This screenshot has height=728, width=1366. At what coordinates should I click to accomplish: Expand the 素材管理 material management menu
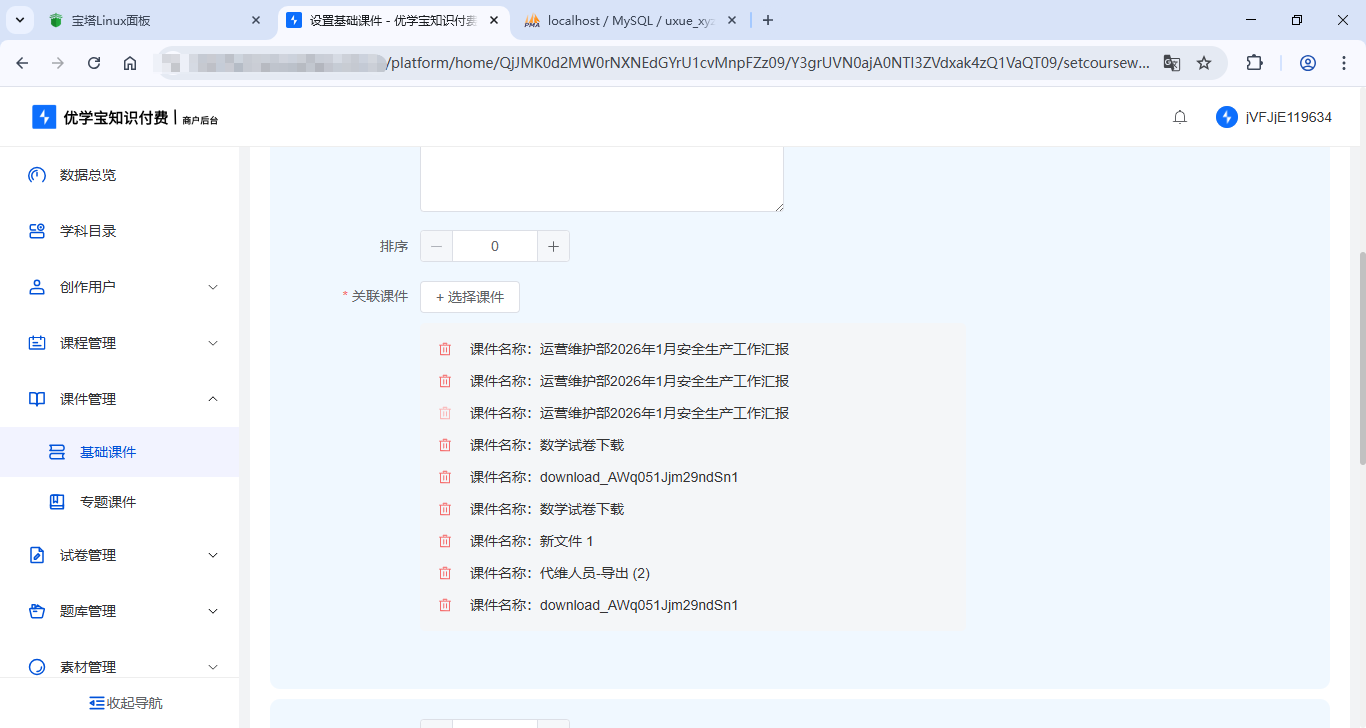pos(212,667)
